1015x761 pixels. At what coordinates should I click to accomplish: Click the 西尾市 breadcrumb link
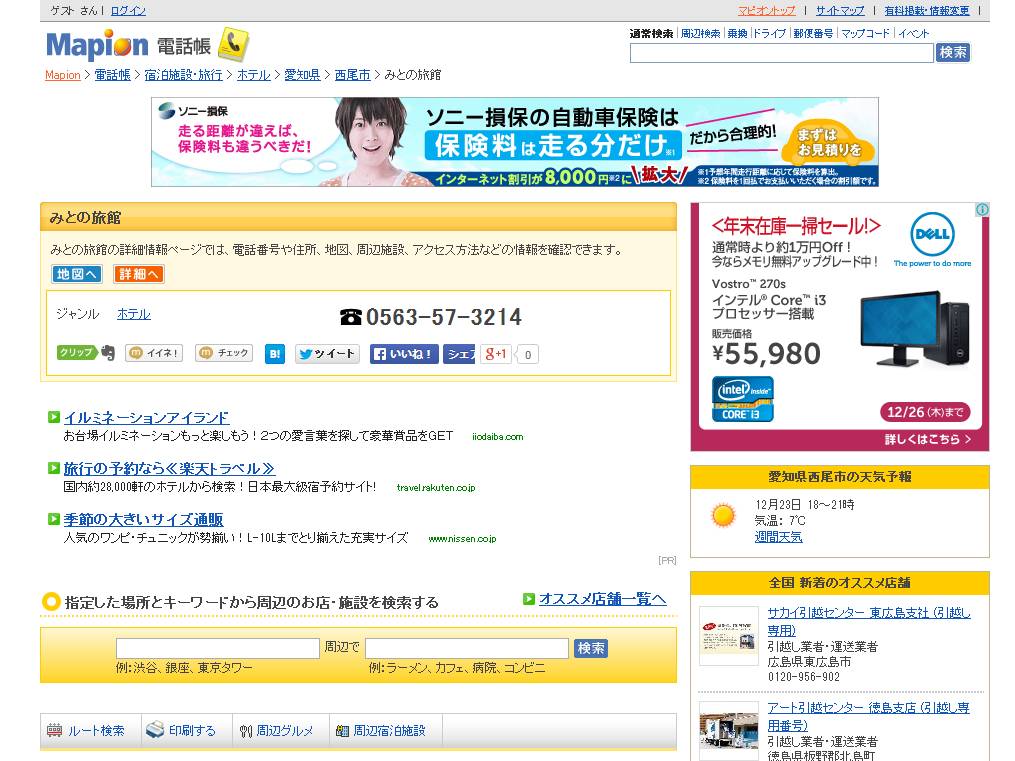(x=353, y=75)
